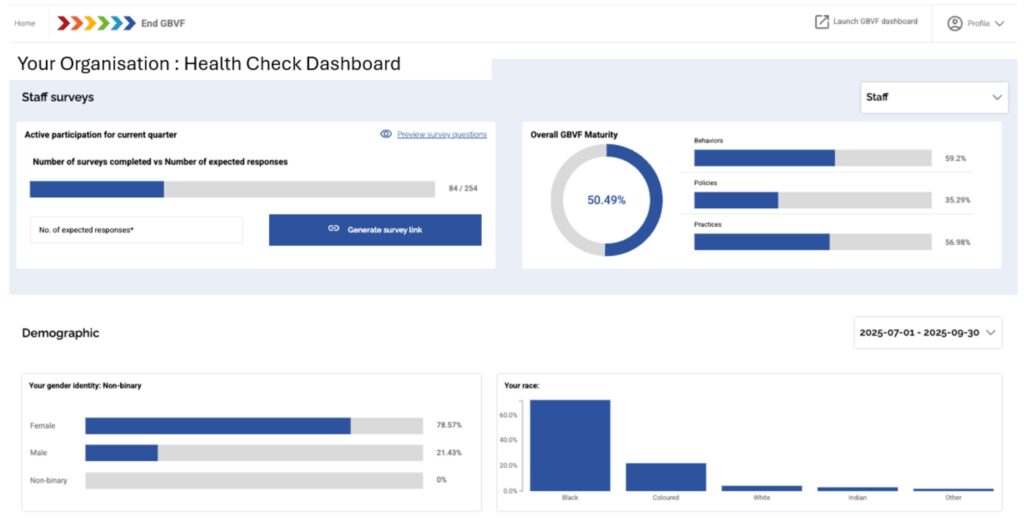
Task: Select the Female gender identity bar
Action: 253,426
